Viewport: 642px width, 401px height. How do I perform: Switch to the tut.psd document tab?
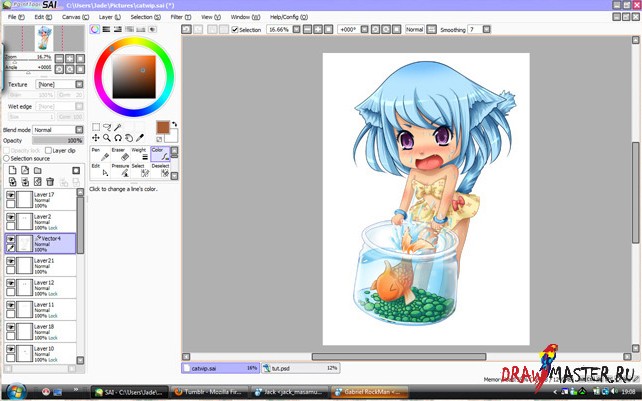click(300, 368)
